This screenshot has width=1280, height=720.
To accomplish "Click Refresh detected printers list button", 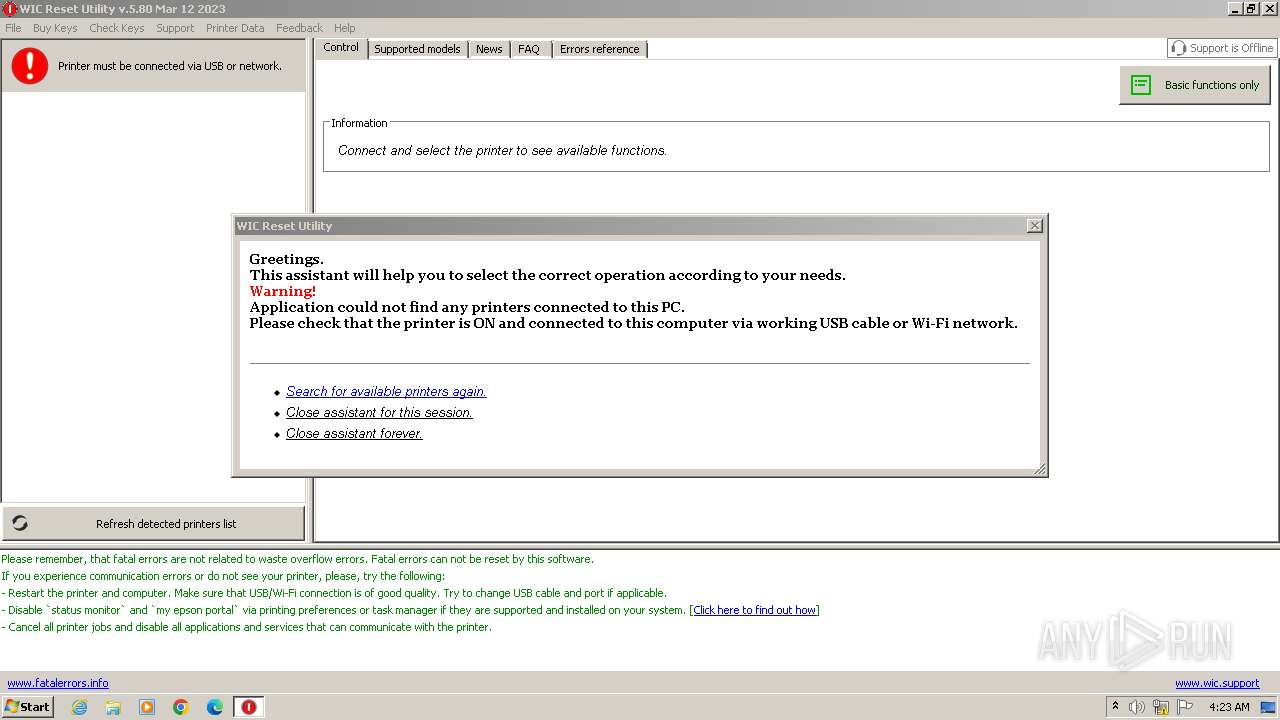I will coord(153,523).
